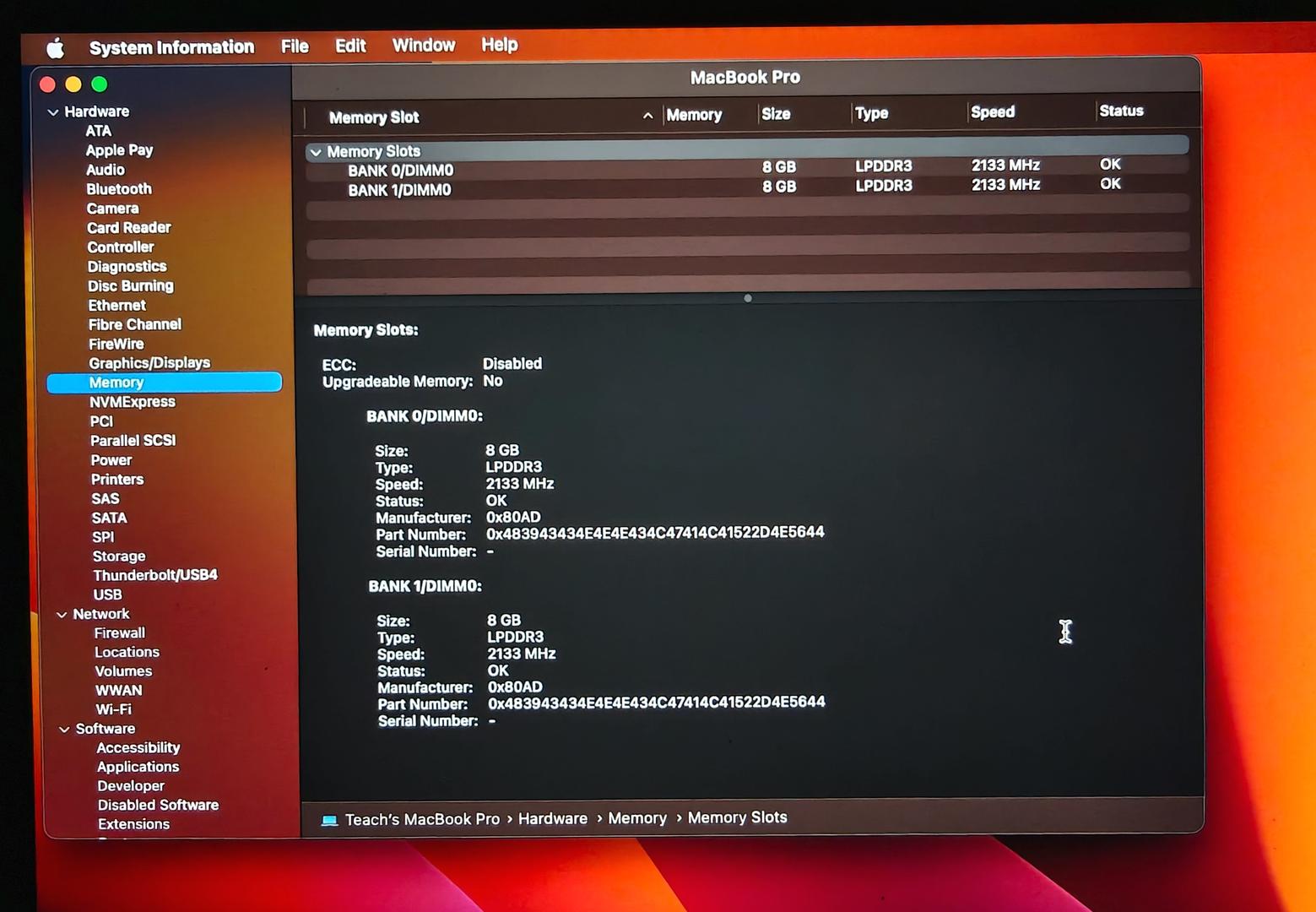The height and width of the screenshot is (912, 1316).
Task: Select USB in the sidebar
Action: (107, 594)
